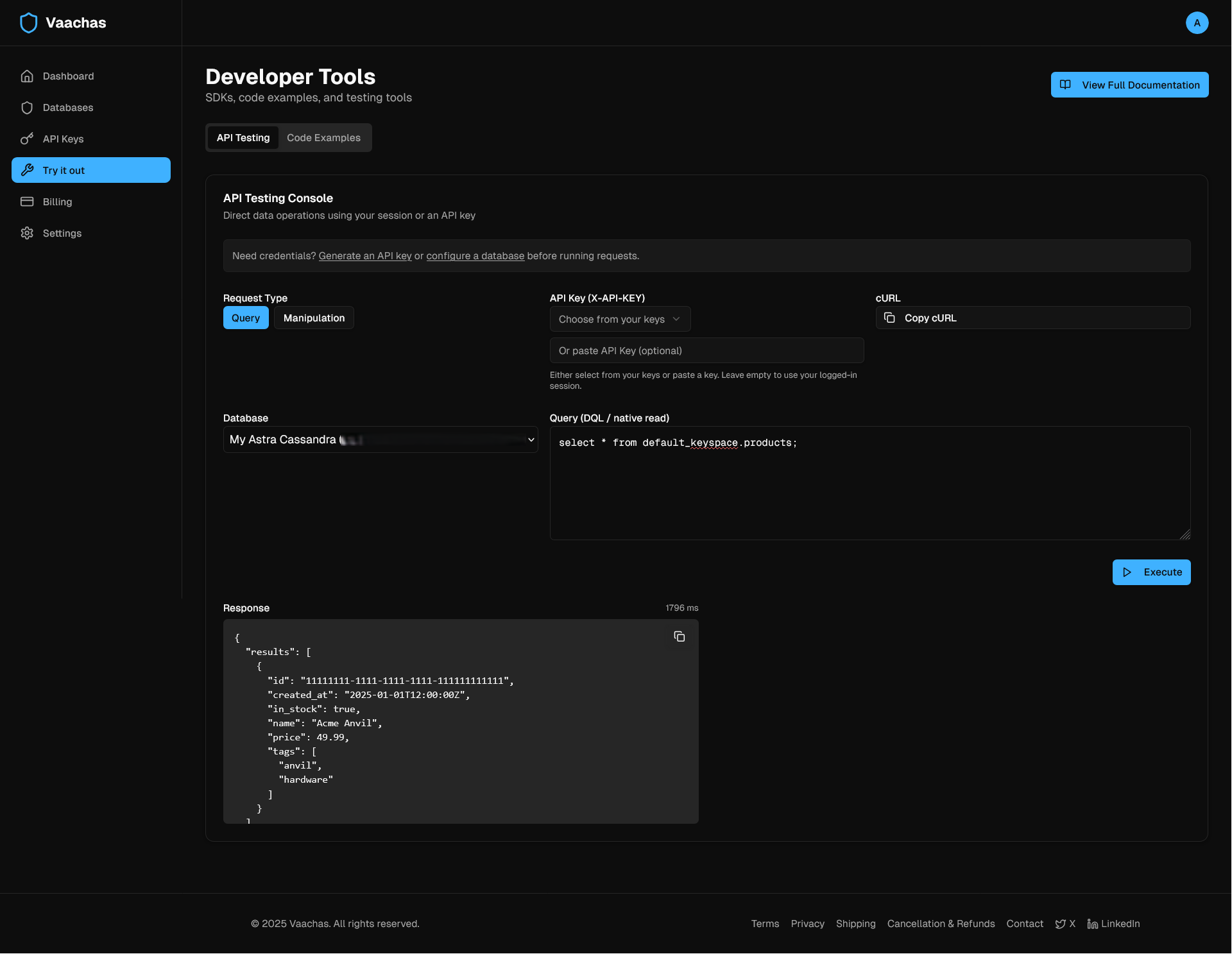This screenshot has width=1232, height=954.
Task: Select the API Testing tab
Action: pyautogui.click(x=243, y=137)
